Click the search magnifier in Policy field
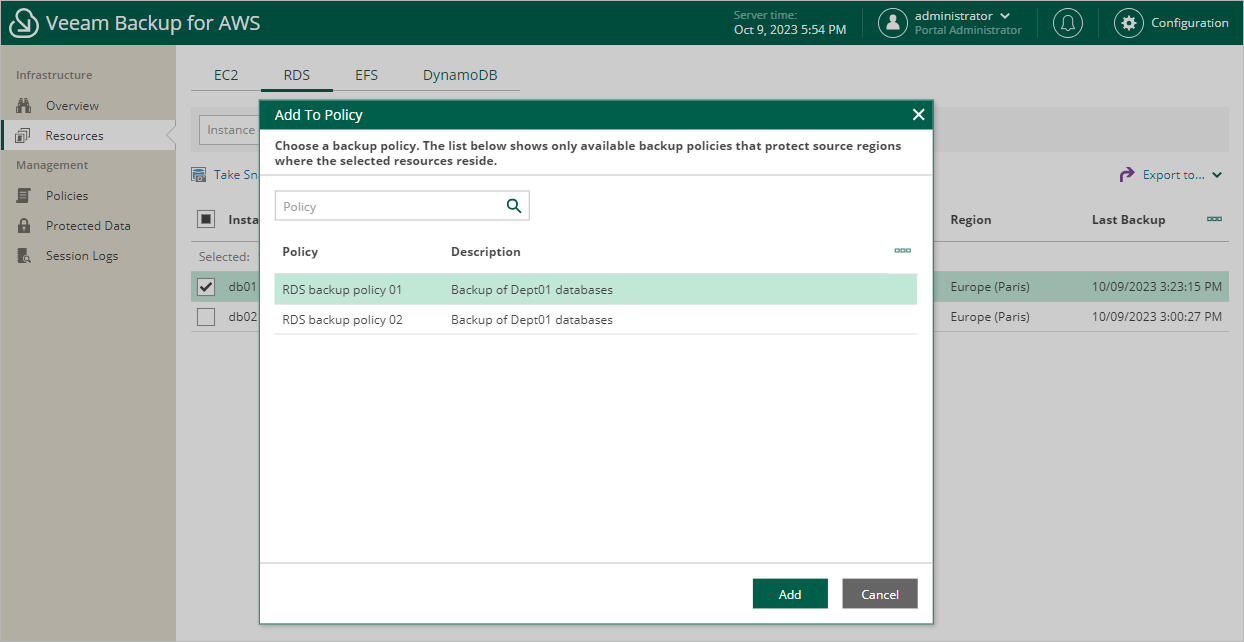 [514, 206]
